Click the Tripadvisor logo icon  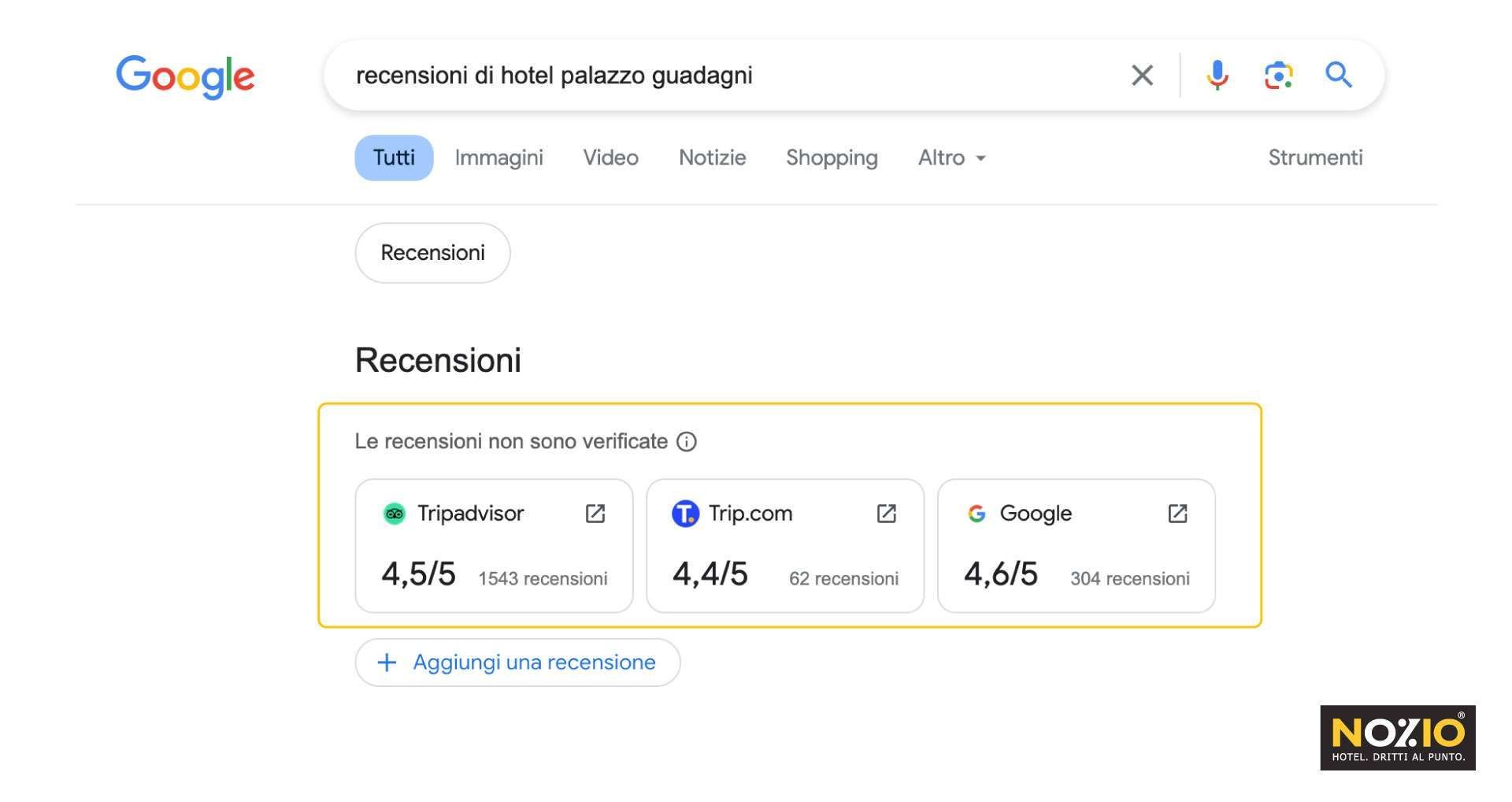tap(394, 513)
